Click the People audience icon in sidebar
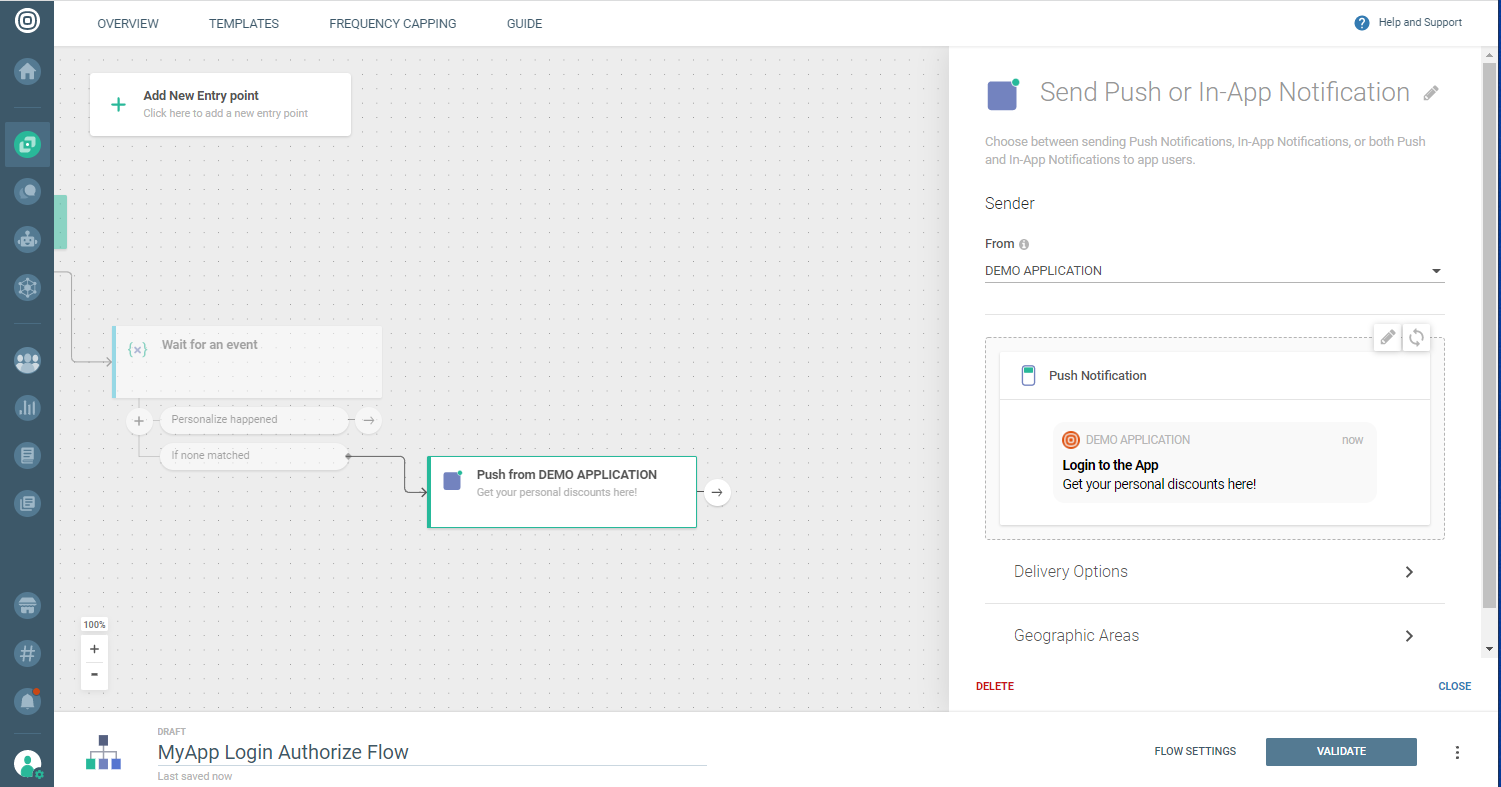 pyautogui.click(x=27, y=361)
